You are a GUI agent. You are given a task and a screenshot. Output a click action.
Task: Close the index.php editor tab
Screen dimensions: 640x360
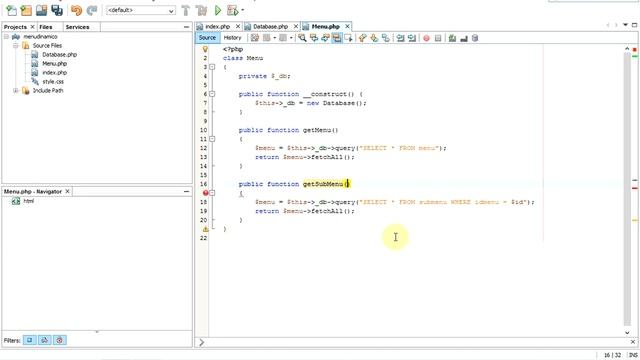[238, 27]
